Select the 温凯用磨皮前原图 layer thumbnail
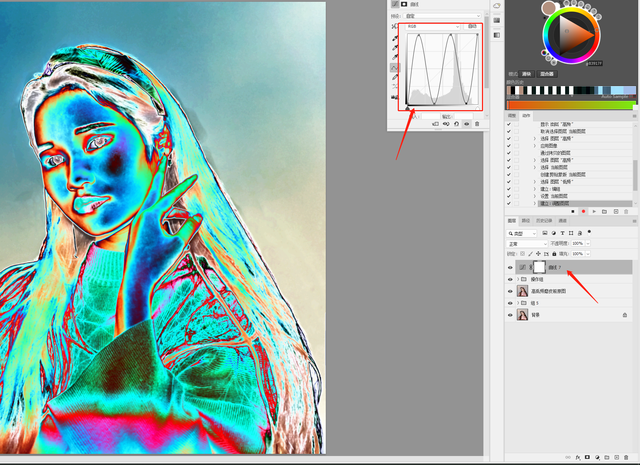Image resolution: width=640 pixels, height=465 pixels. point(522,291)
